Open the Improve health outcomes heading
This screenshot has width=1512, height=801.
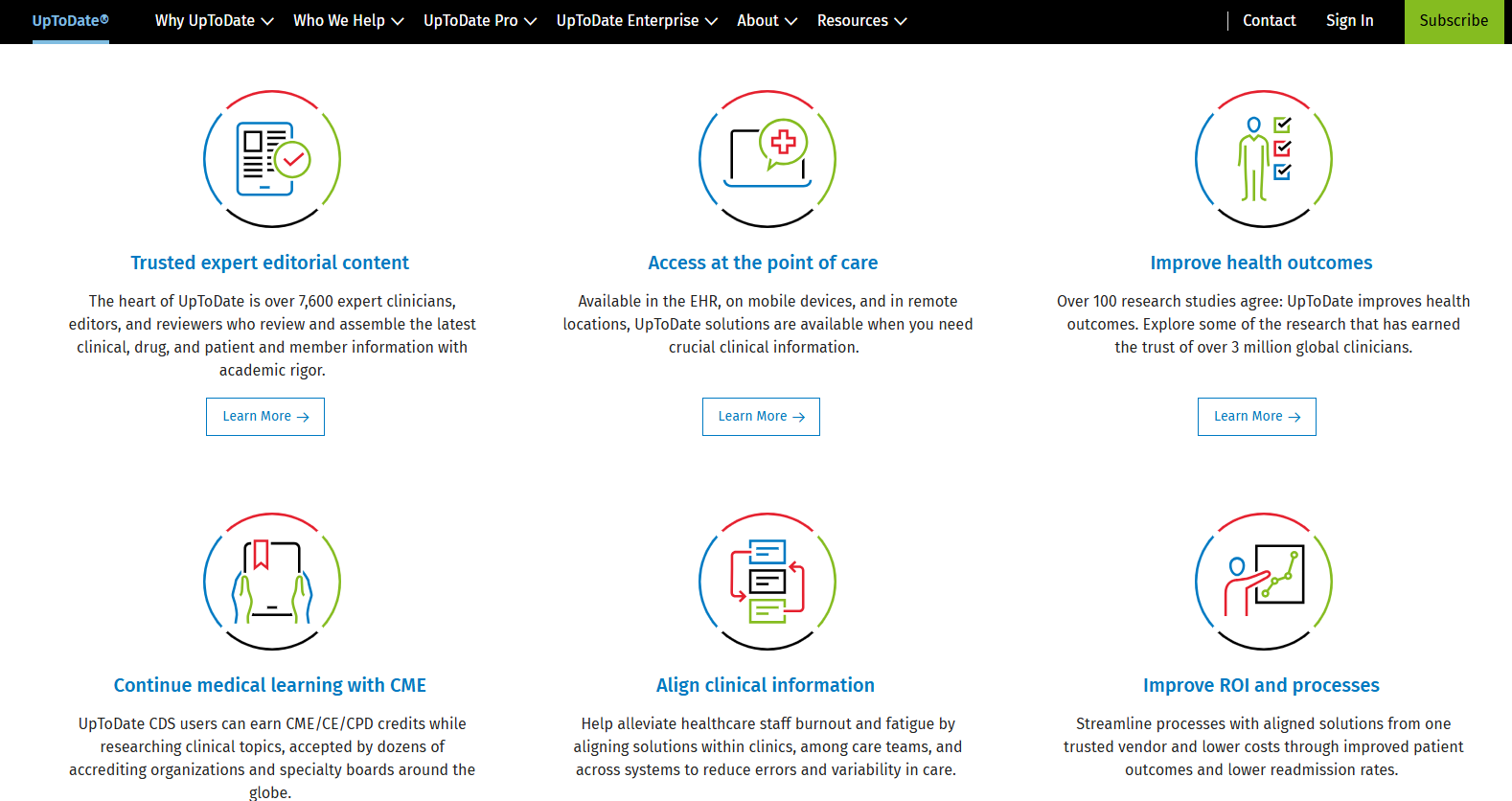pos(1261,263)
